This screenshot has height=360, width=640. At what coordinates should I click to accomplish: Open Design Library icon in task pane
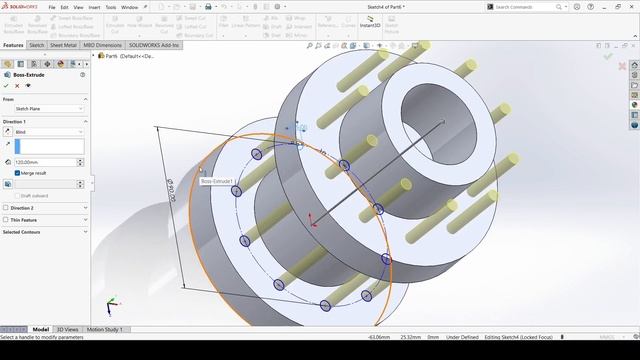tap(634, 75)
